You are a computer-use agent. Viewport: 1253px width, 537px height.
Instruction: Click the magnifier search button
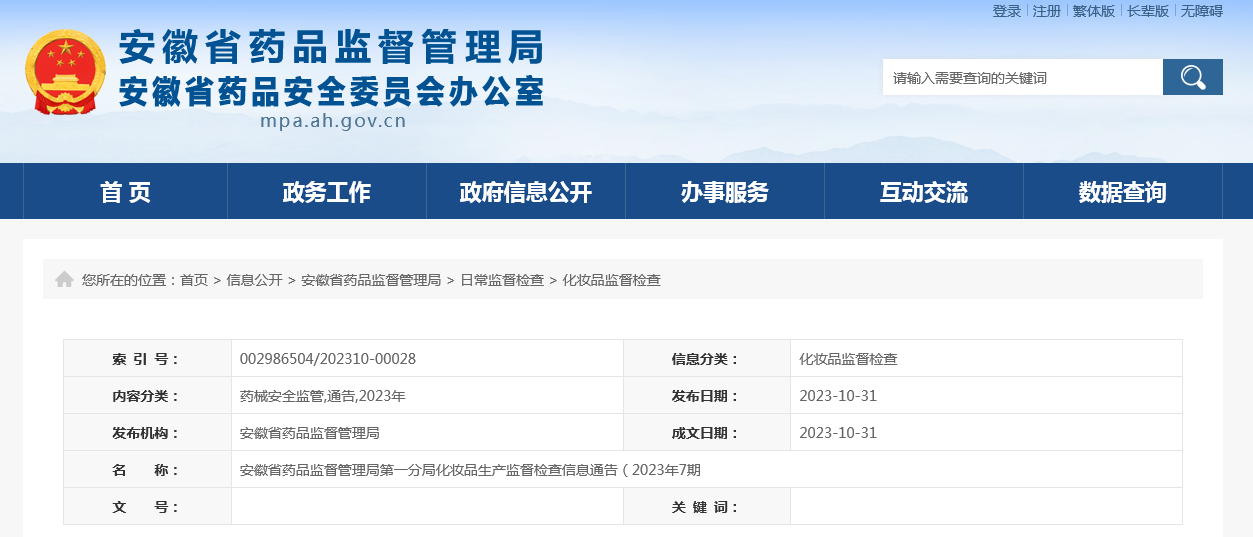pyautogui.click(x=1192, y=77)
